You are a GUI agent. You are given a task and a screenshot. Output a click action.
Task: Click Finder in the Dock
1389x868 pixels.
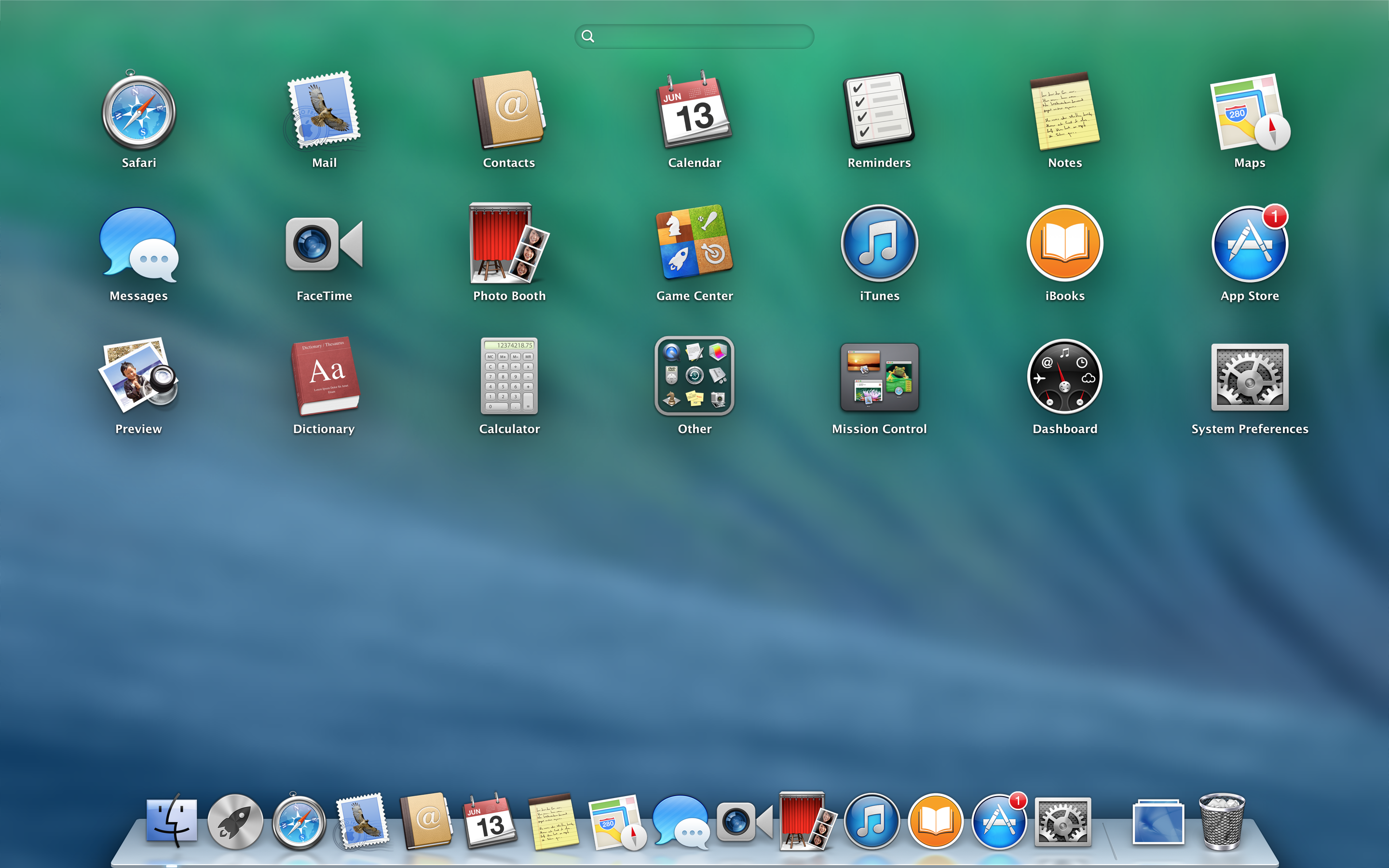171,822
